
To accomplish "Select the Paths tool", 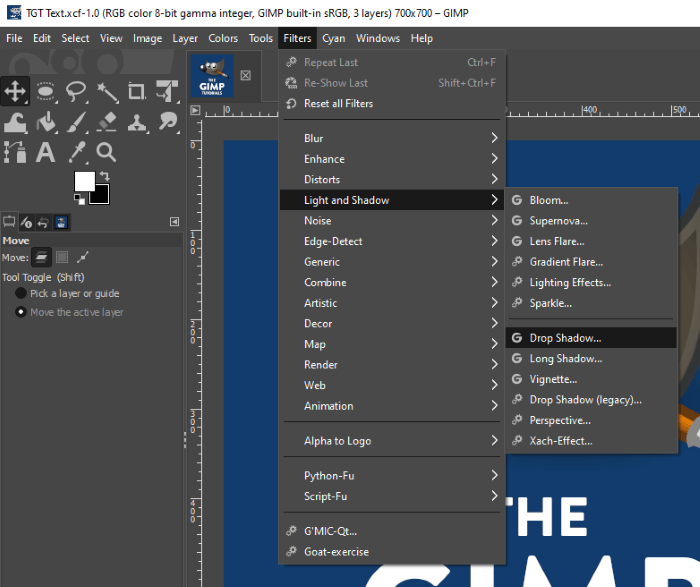I will (x=15, y=152).
